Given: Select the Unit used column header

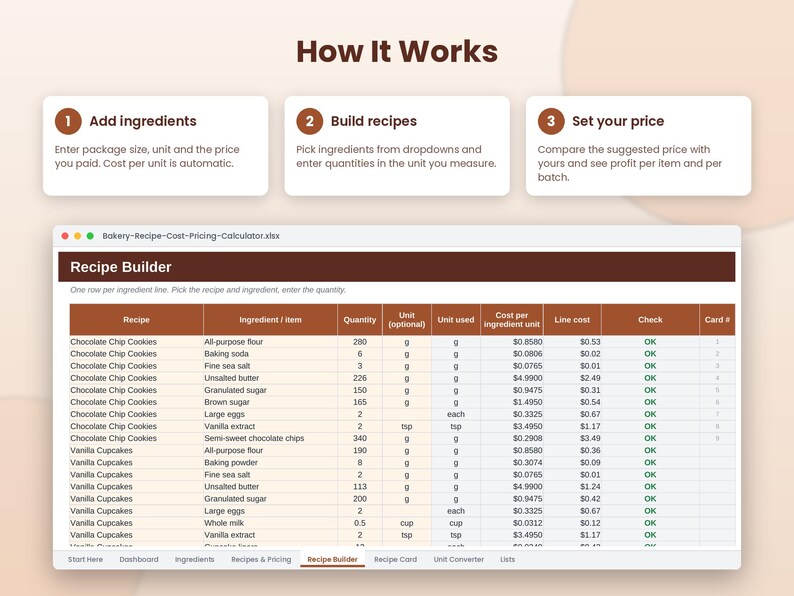Looking at the screenshot, I should 456,320.
